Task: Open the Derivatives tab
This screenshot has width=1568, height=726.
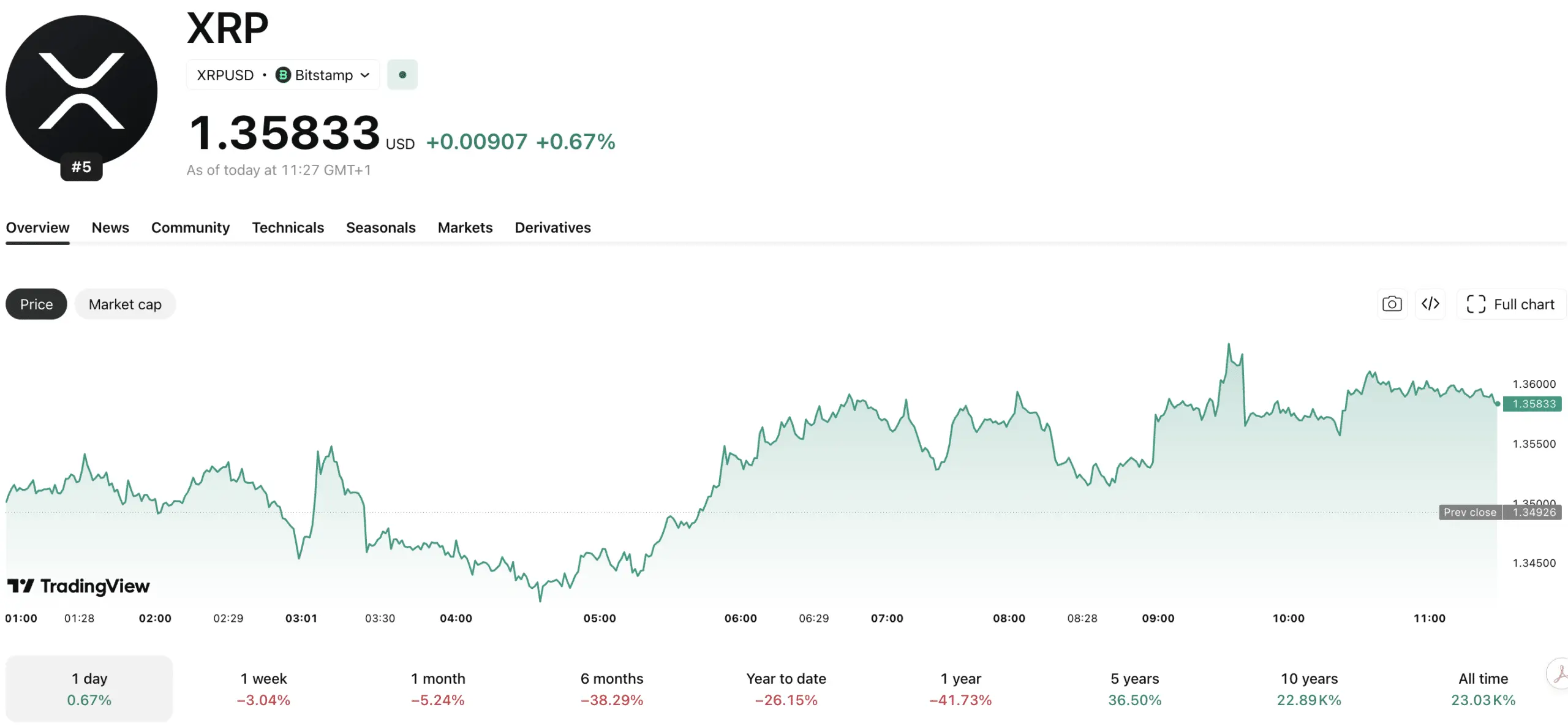Action: pyautogui.click(x=552, y=227)
